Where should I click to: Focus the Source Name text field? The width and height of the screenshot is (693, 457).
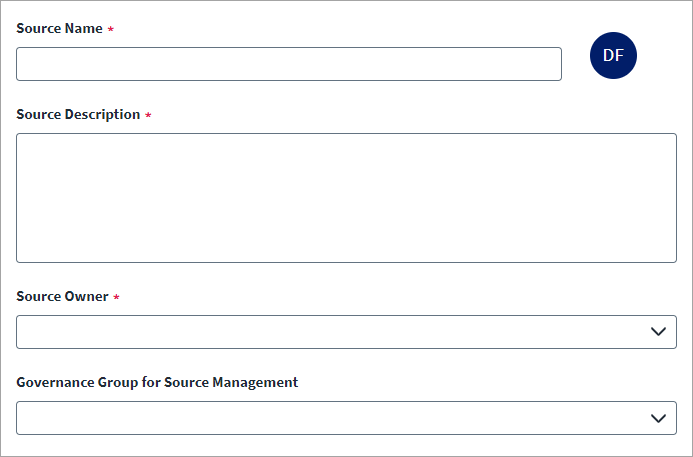click(x=289, y=64)
